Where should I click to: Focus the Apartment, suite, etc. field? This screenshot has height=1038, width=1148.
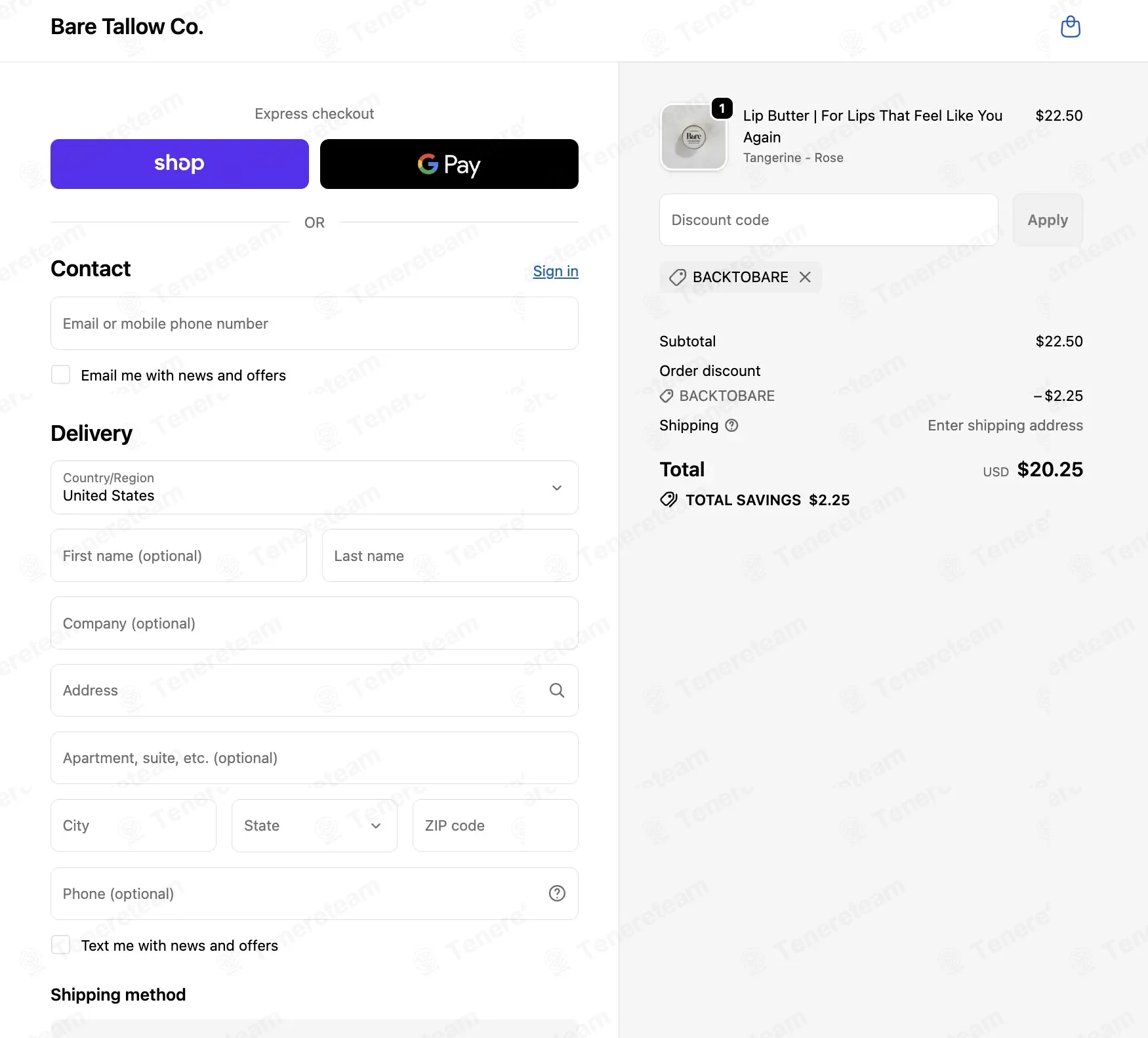[314, 758]
